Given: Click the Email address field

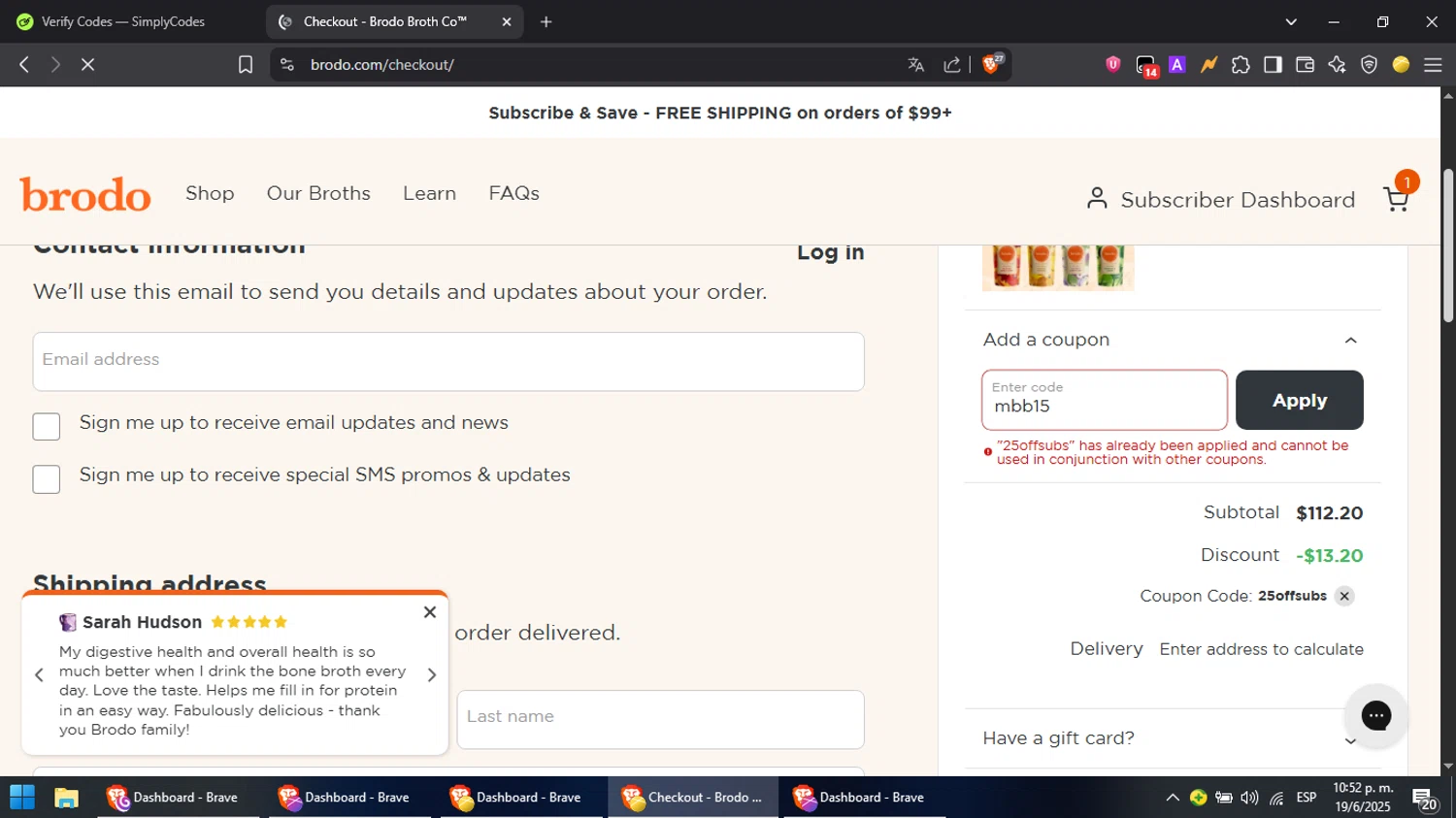Looking at the screenshot, I should pyautogui.click(x=448, y=362).
